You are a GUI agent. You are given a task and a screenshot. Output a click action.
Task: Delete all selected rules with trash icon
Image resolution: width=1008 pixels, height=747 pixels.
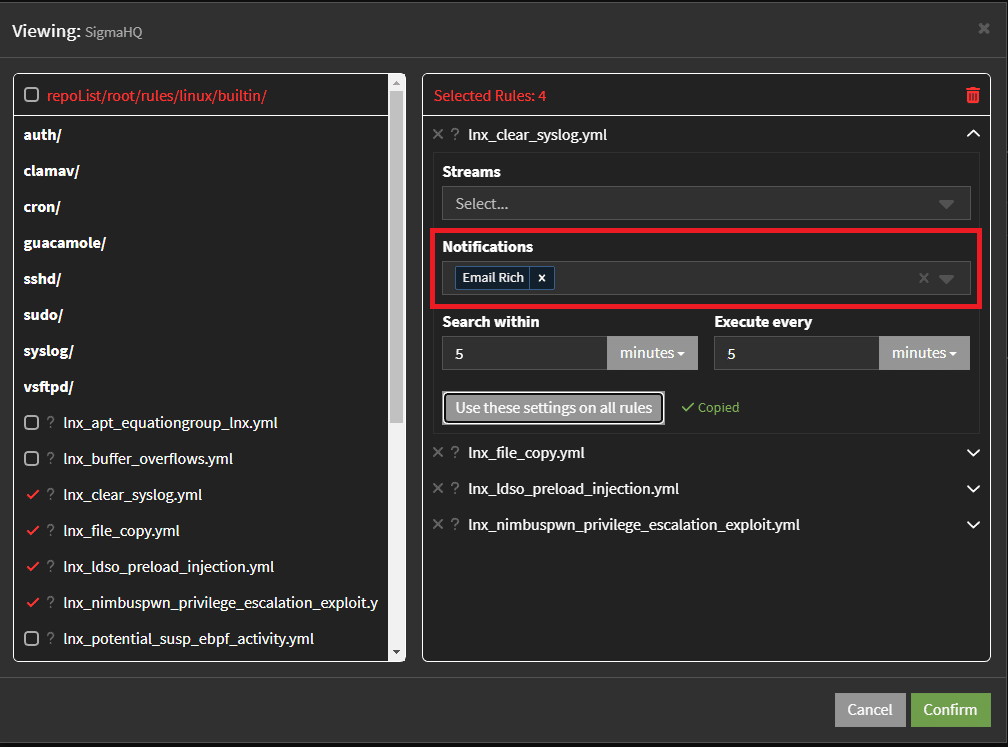(x=972, y=95)
